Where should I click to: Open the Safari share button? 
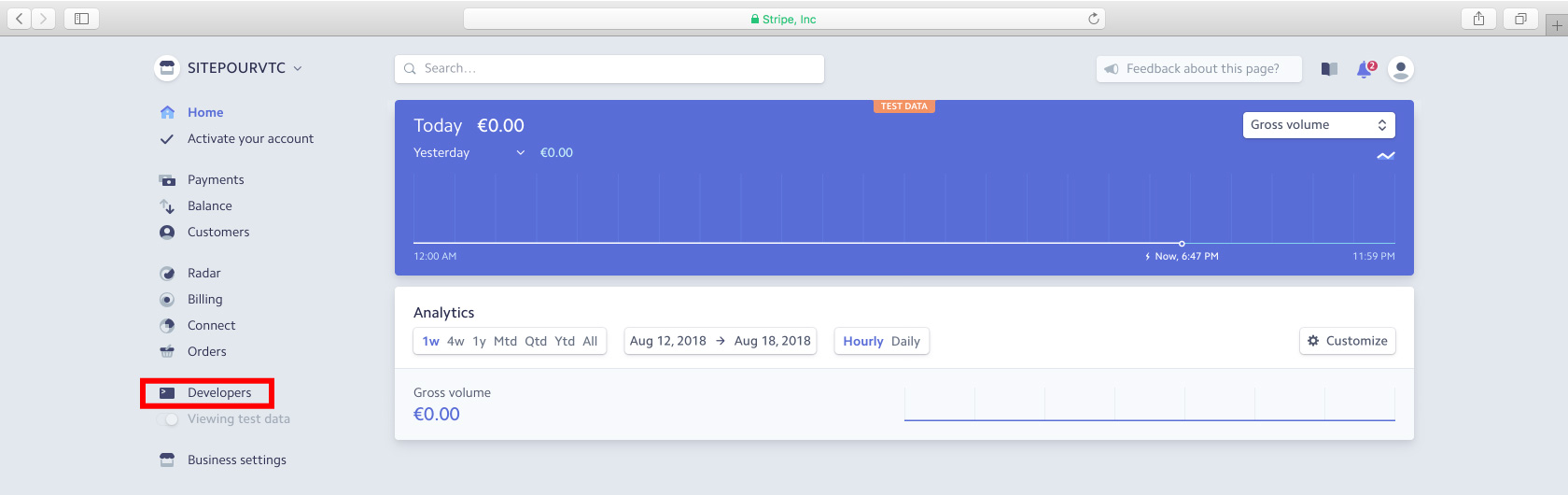pos(1478,19)
